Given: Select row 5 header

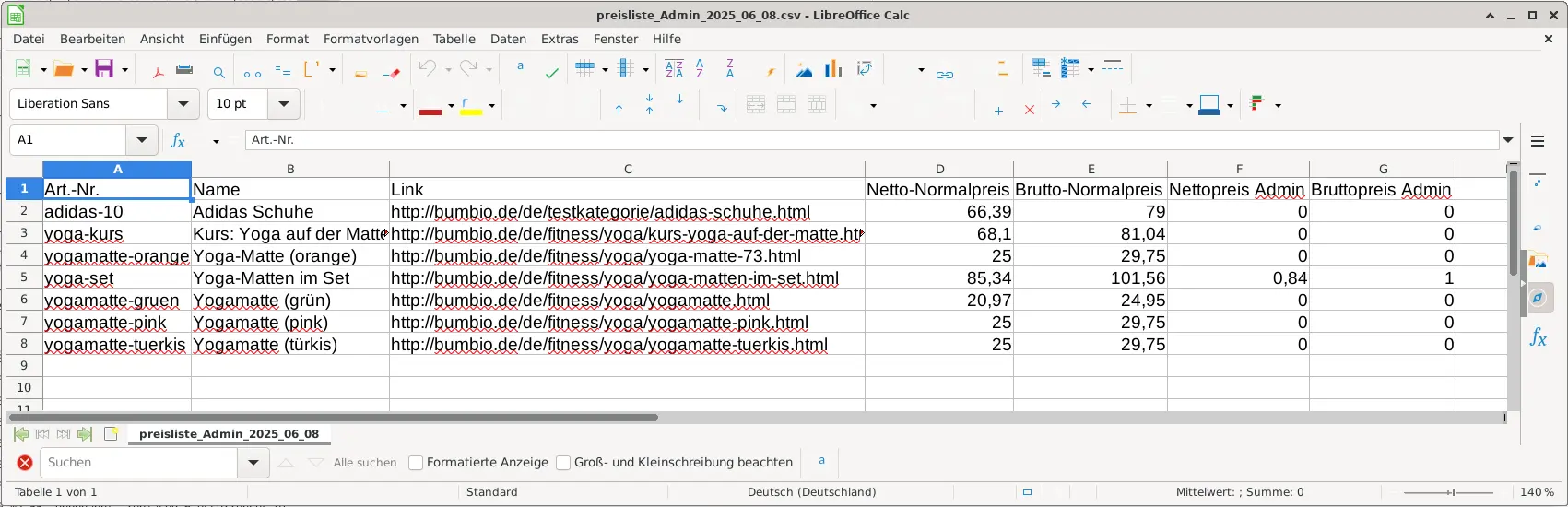Looking at the screenshot, I should pyautogui.click(x=24, y=277).
